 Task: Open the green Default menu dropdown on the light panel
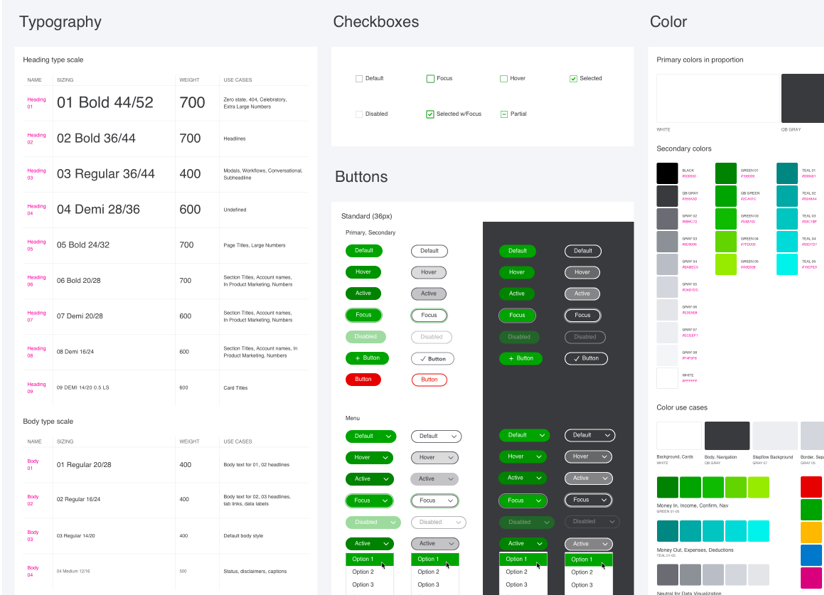371,436
